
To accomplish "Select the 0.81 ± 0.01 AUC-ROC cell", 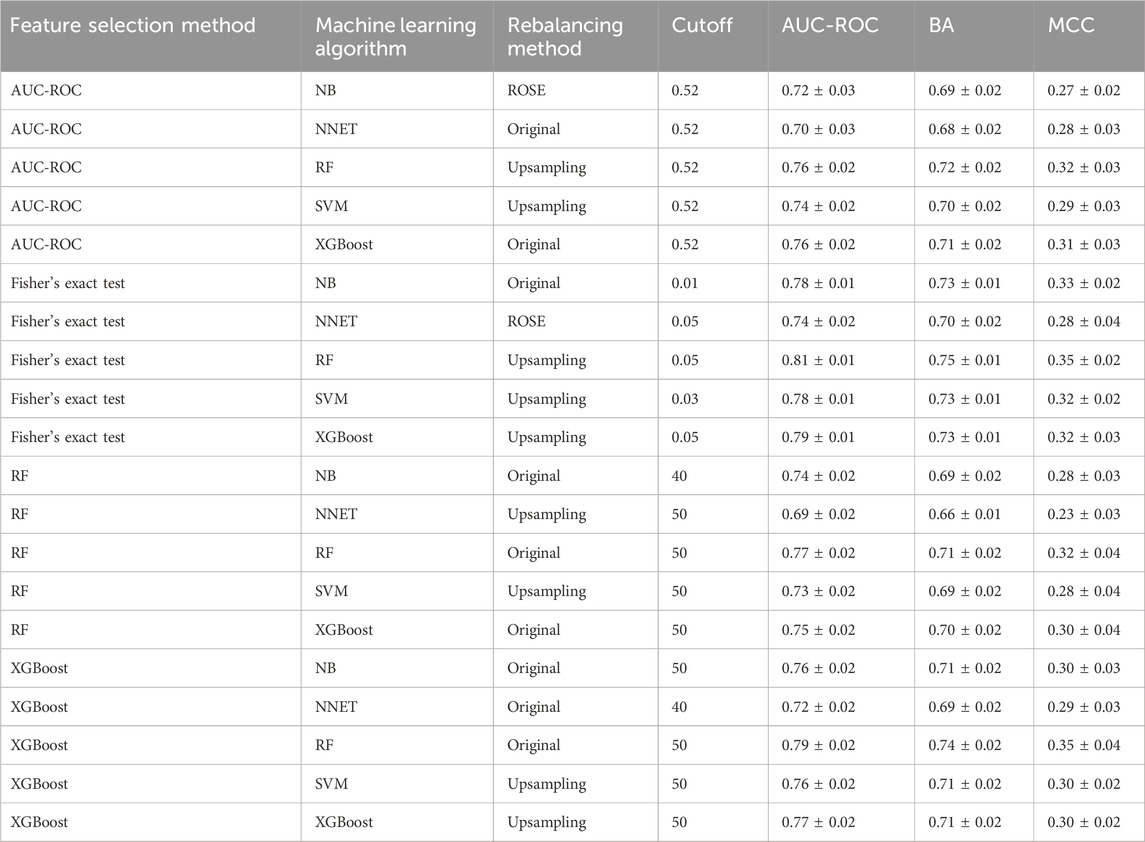I will pyautogui.click(x=818, y=360).
